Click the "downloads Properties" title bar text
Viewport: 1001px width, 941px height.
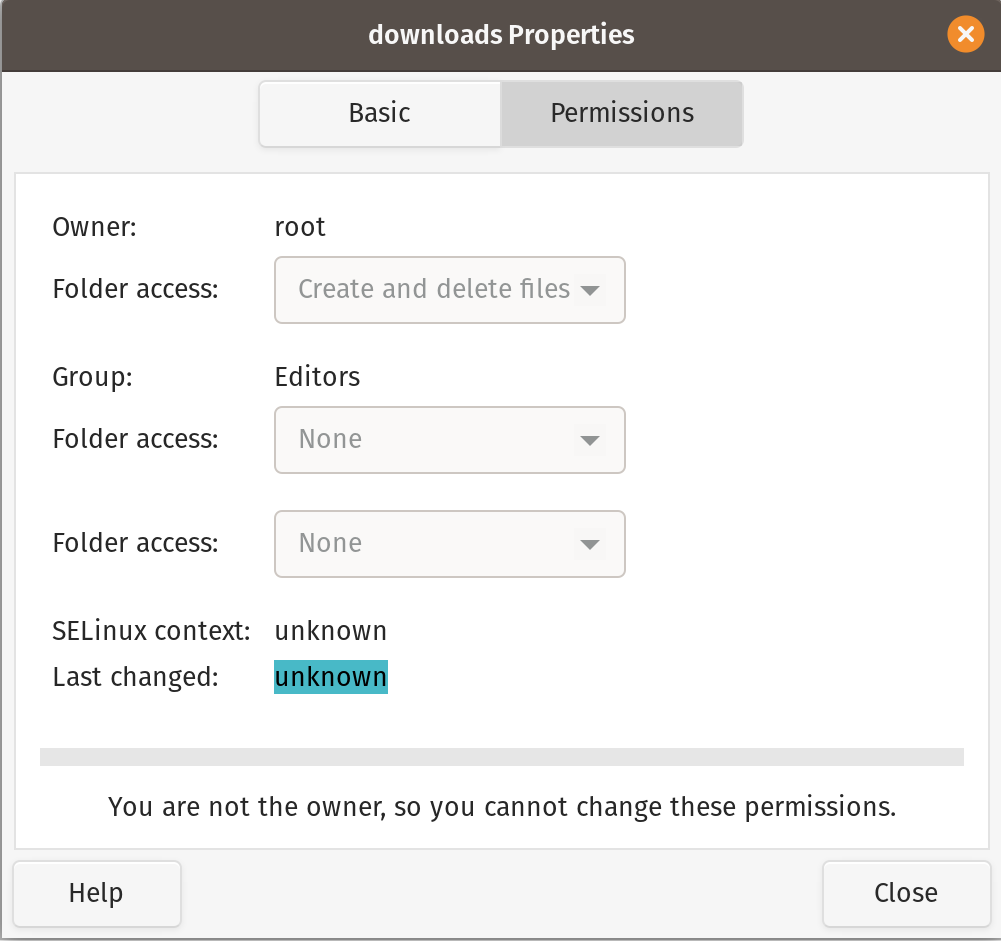click(501, 35)
